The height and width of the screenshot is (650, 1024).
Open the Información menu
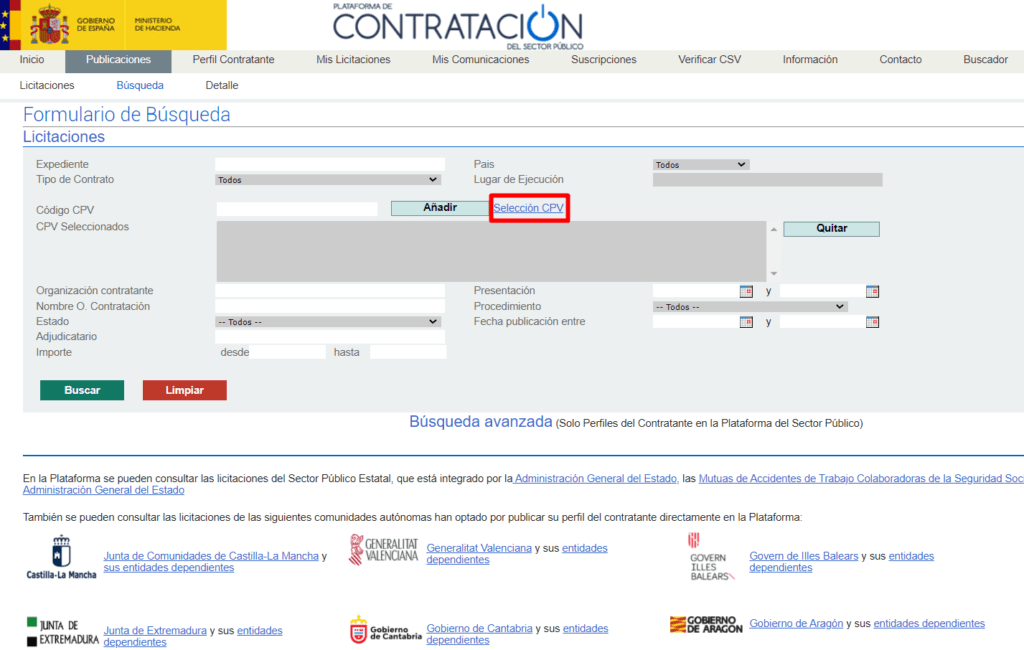point(810,59)
